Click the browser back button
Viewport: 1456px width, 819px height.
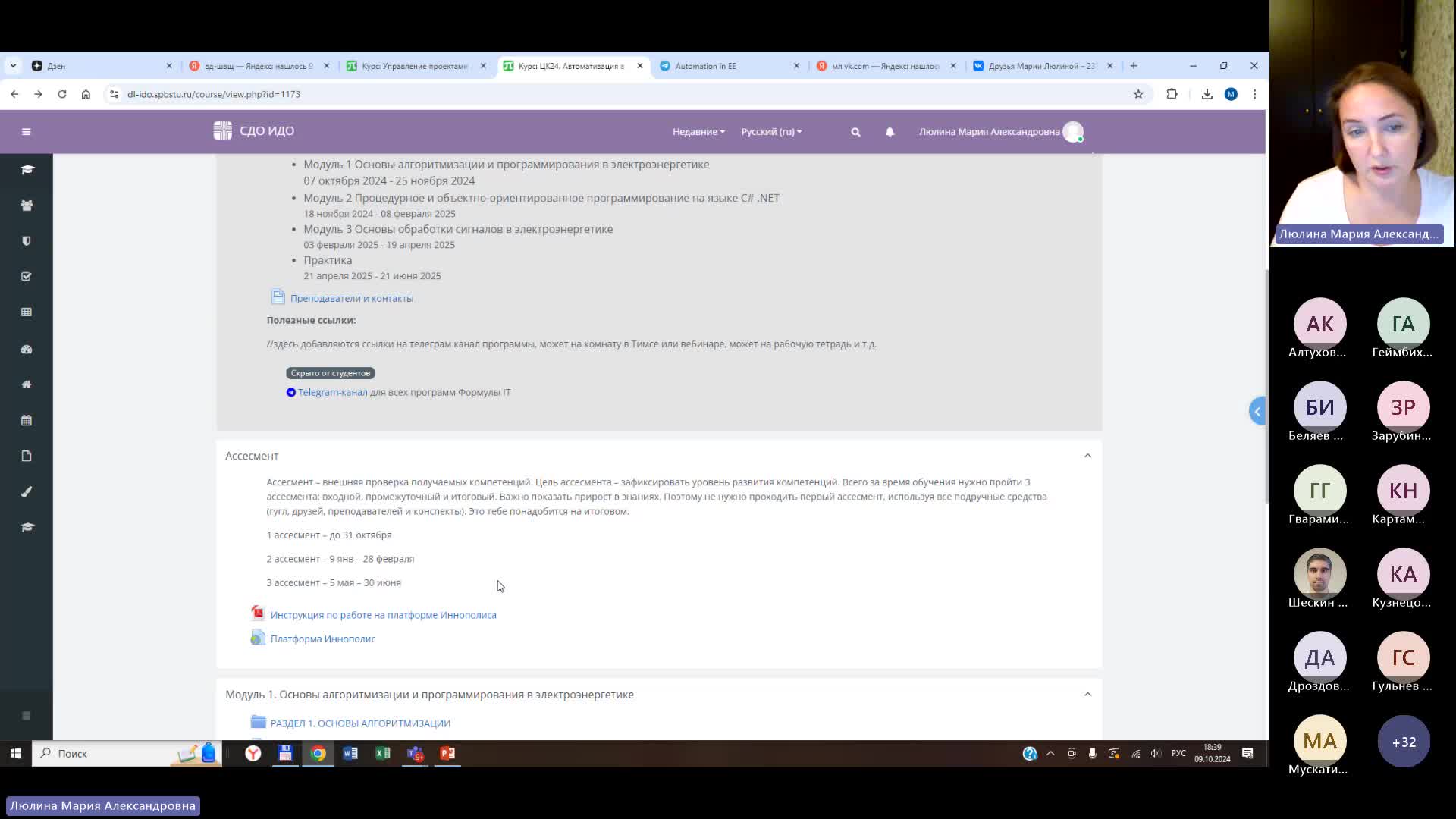coord(14,94)
